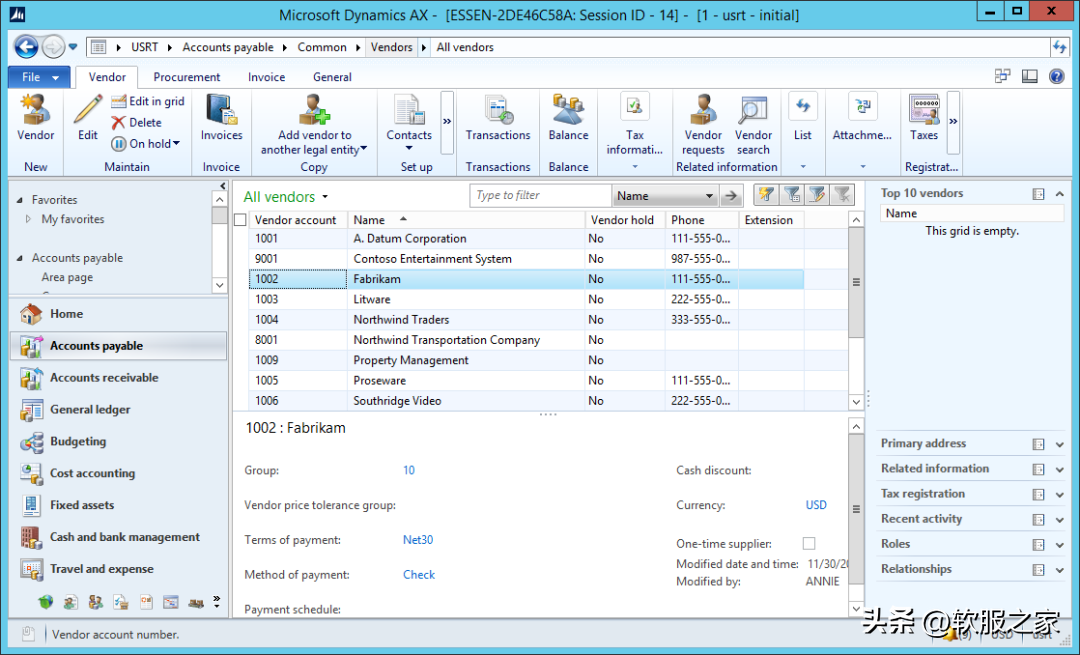
Task: Open the On hold dropdown
Action: point(176,143)
